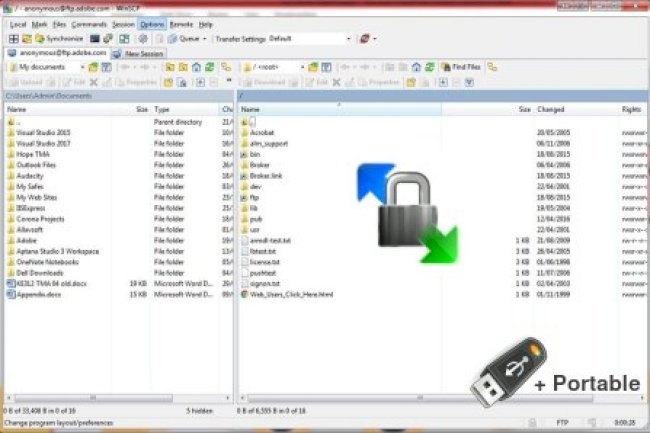Select the remote pub folder
Screen dimensions: 650x433
coord(256,219)
